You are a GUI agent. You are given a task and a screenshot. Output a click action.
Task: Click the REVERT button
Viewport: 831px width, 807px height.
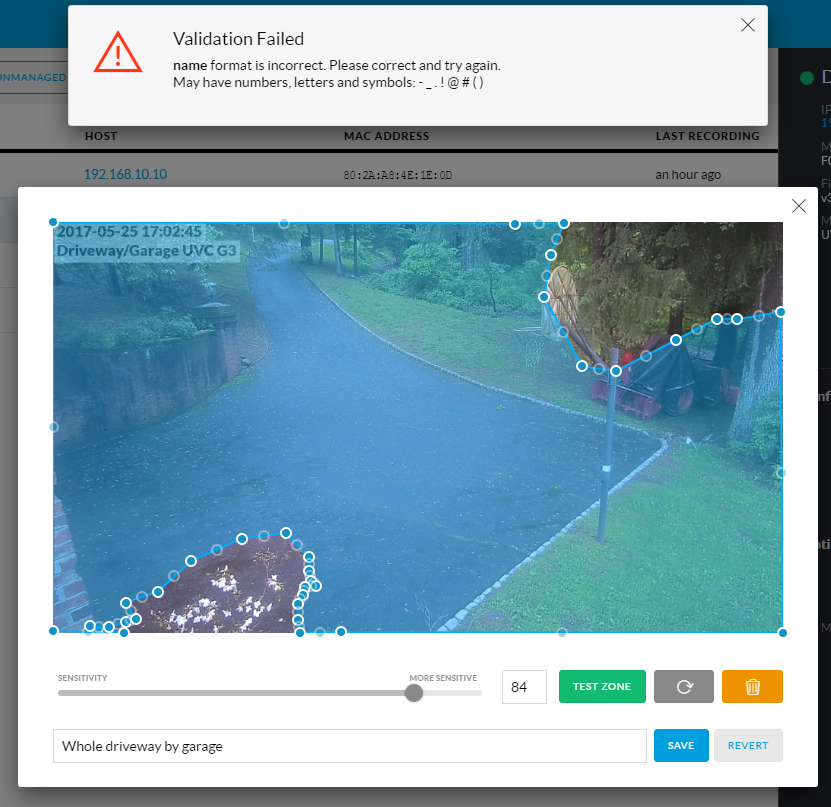(748, 746)
